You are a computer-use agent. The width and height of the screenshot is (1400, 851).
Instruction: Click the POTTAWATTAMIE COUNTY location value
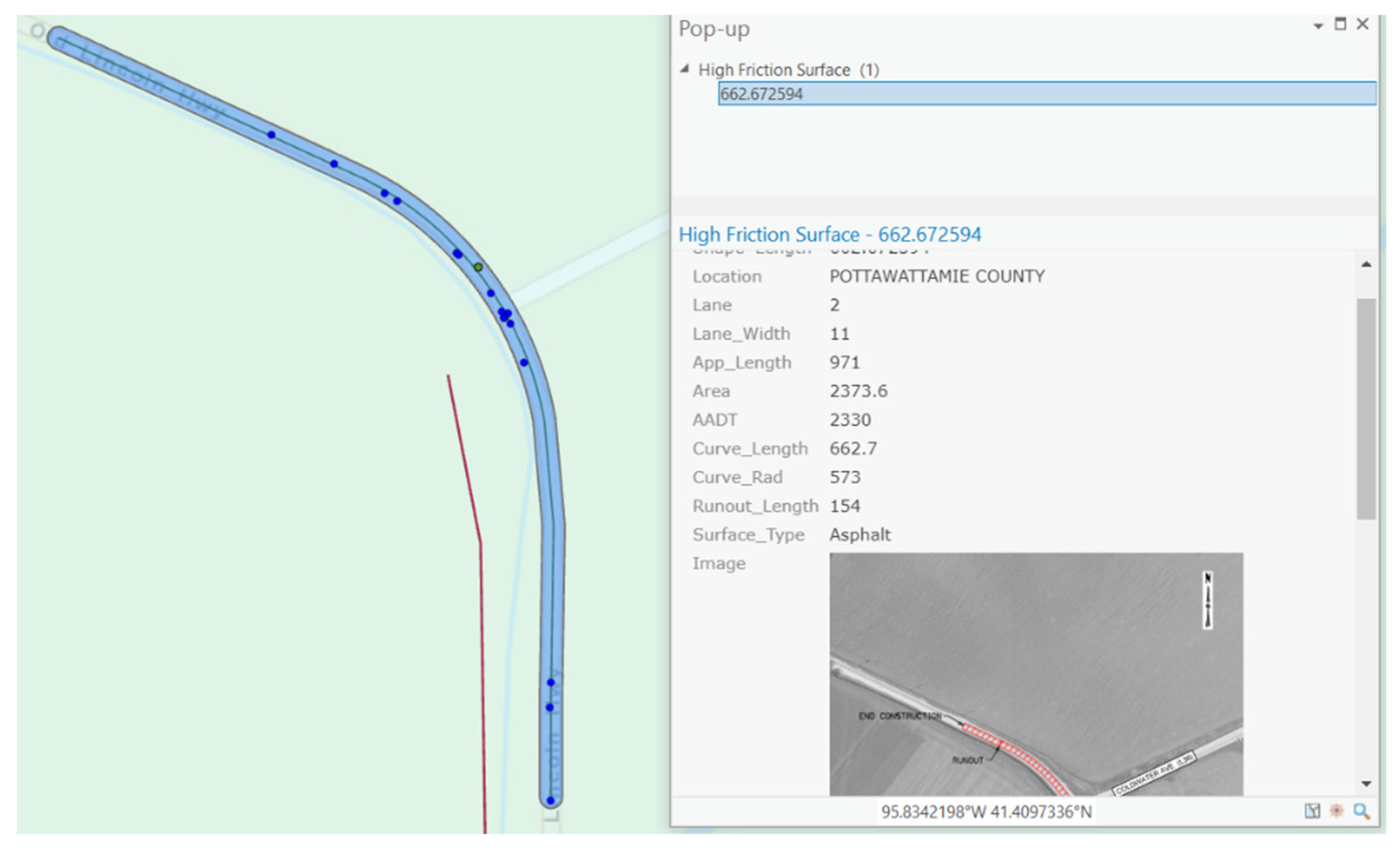[x=937, y=277]
